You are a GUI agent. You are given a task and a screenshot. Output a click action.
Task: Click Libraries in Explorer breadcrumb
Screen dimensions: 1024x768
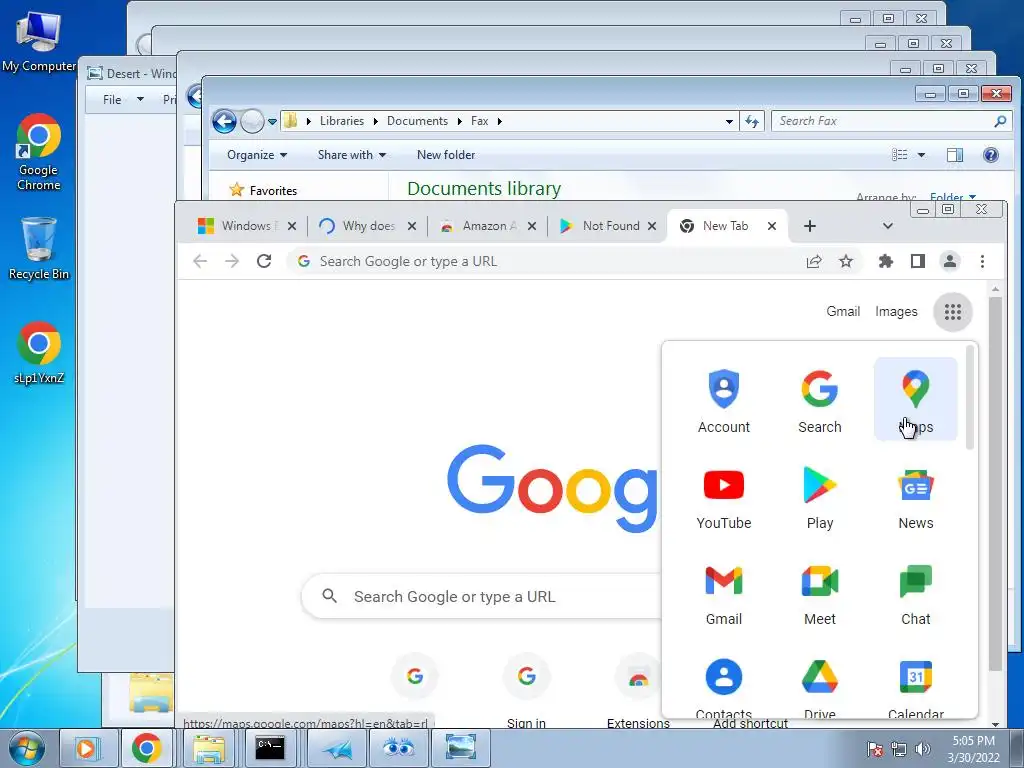tap(342, 121)
